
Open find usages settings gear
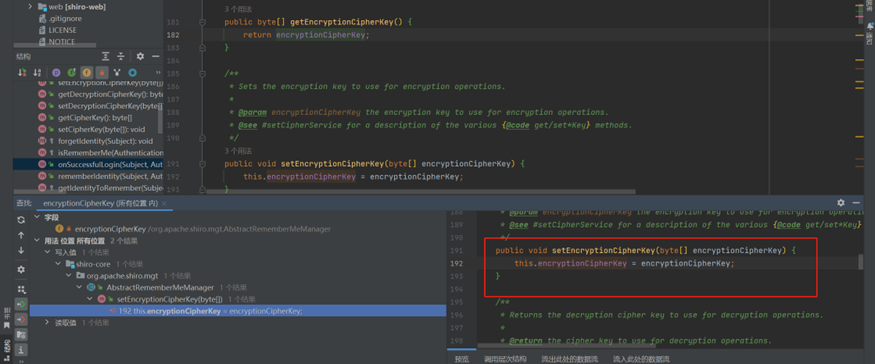point(21,269)
